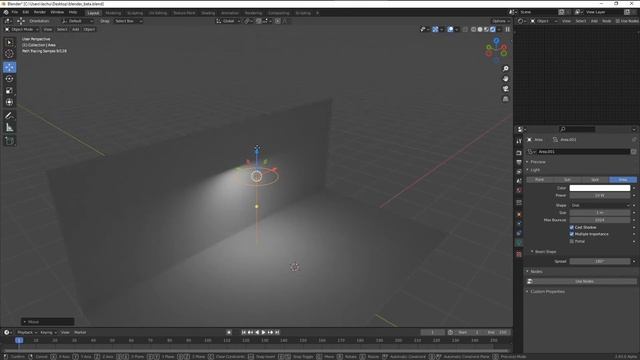Toggle the camera view icon
This screenshot has width=640, height=360.
click(506, 89)
